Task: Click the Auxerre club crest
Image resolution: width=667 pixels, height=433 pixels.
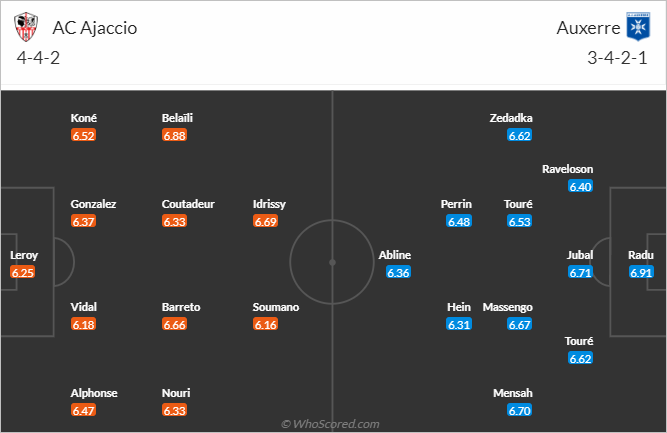Action: click(638, 26)
